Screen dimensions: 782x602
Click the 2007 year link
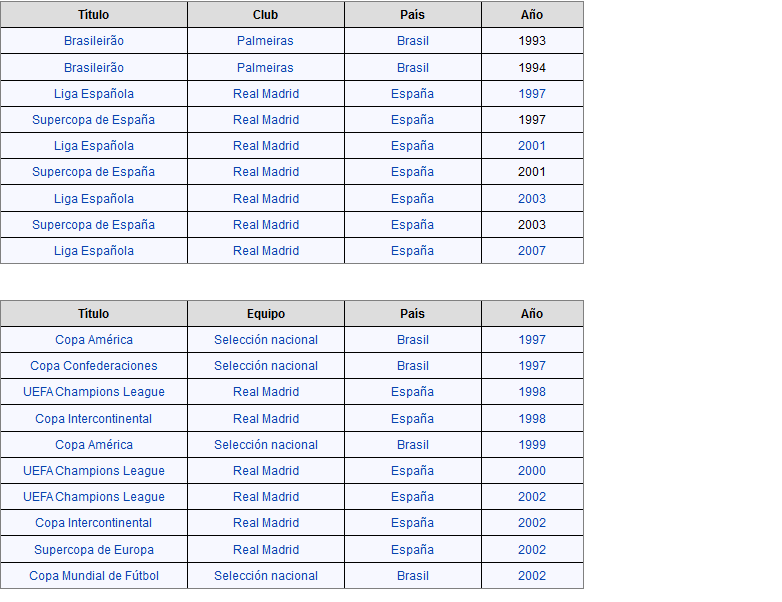[x=532, y=251]
